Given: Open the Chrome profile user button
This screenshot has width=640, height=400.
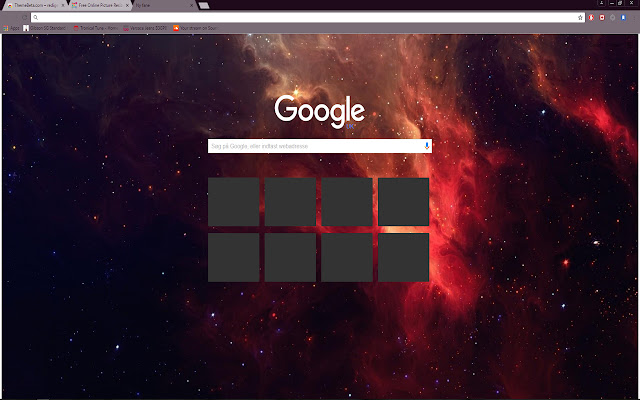Looking at the screenshot, I should pos(602,3).
